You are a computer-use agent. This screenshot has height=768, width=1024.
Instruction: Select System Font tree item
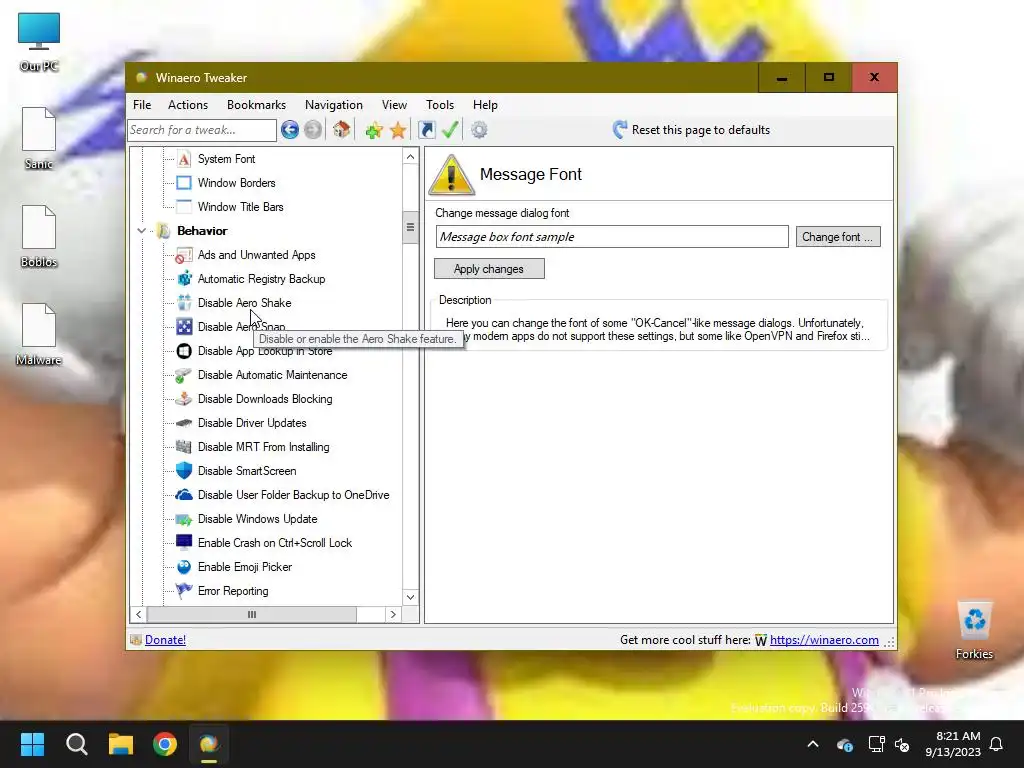tap(227, 159)
